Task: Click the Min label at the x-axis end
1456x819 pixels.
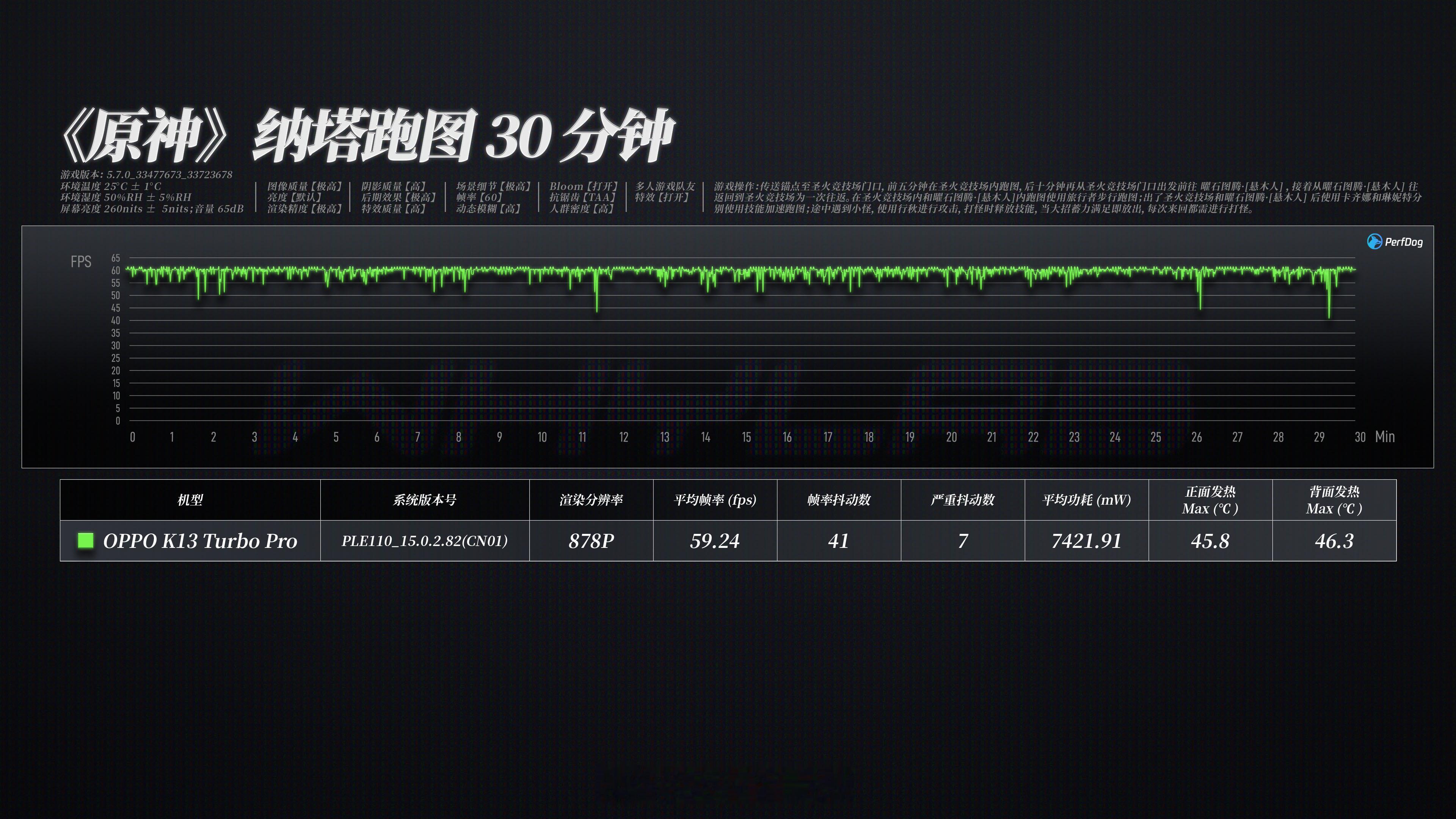Action: 1385,436
